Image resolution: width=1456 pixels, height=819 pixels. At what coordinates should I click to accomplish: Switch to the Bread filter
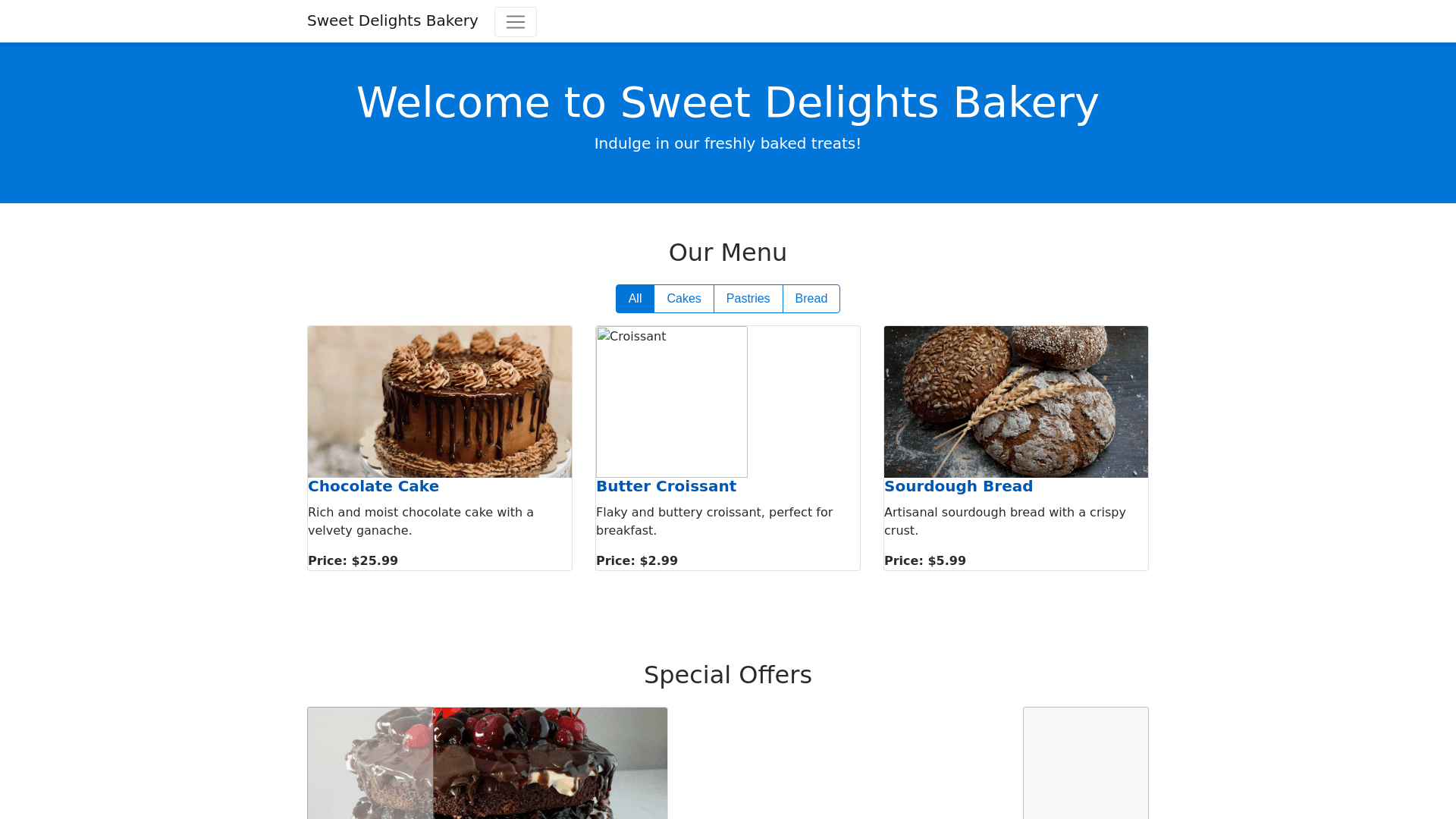pos(811,299)
